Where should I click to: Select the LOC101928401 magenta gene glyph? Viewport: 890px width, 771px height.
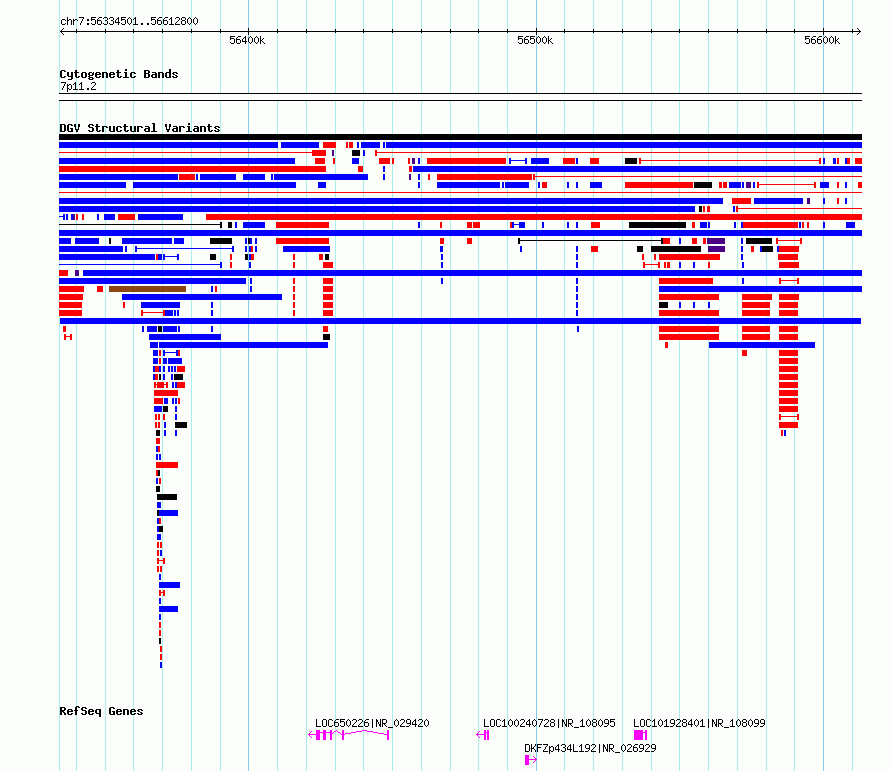(x=641, y=735)
